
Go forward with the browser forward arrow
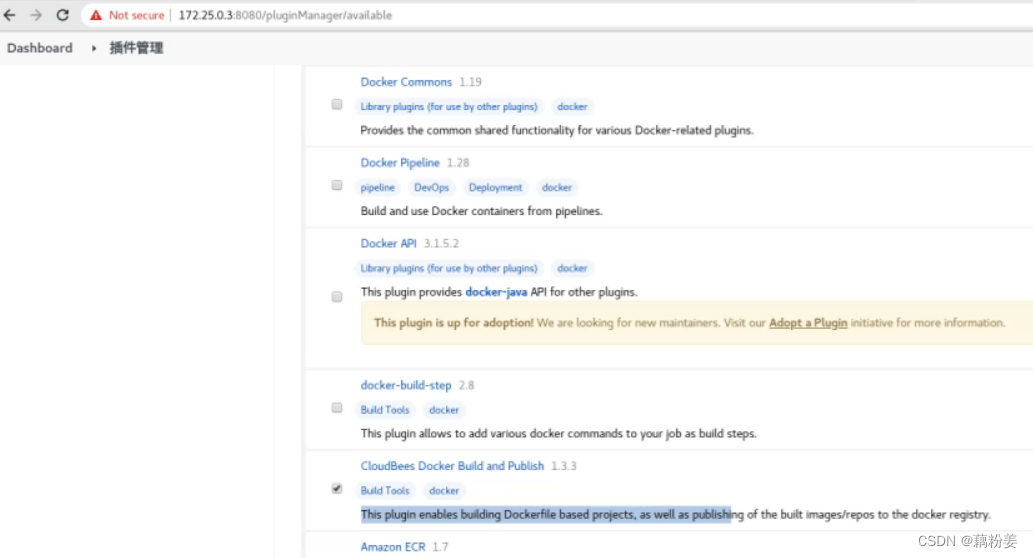(36, 14)
